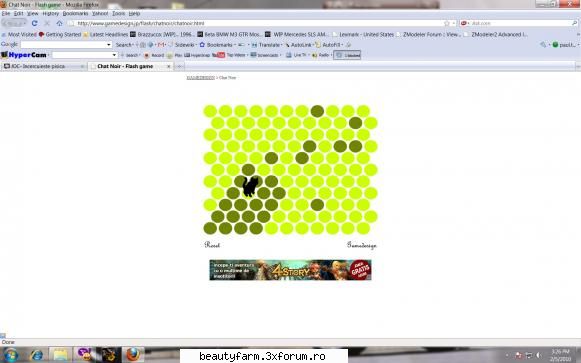Open the Yahoo! menu
The image size is (581, 363).
point(100,13)
